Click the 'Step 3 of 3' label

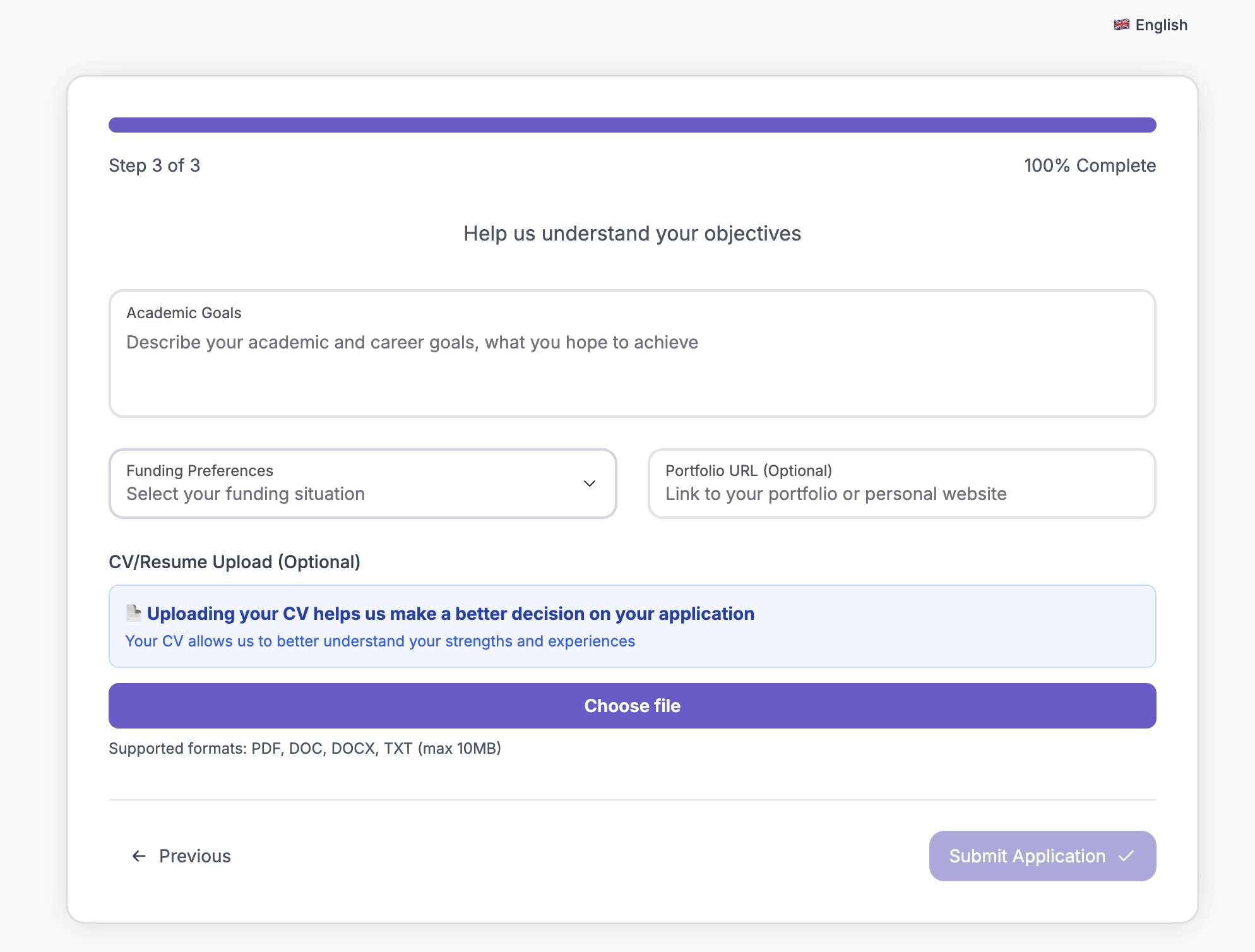click(x=153, y=165)
